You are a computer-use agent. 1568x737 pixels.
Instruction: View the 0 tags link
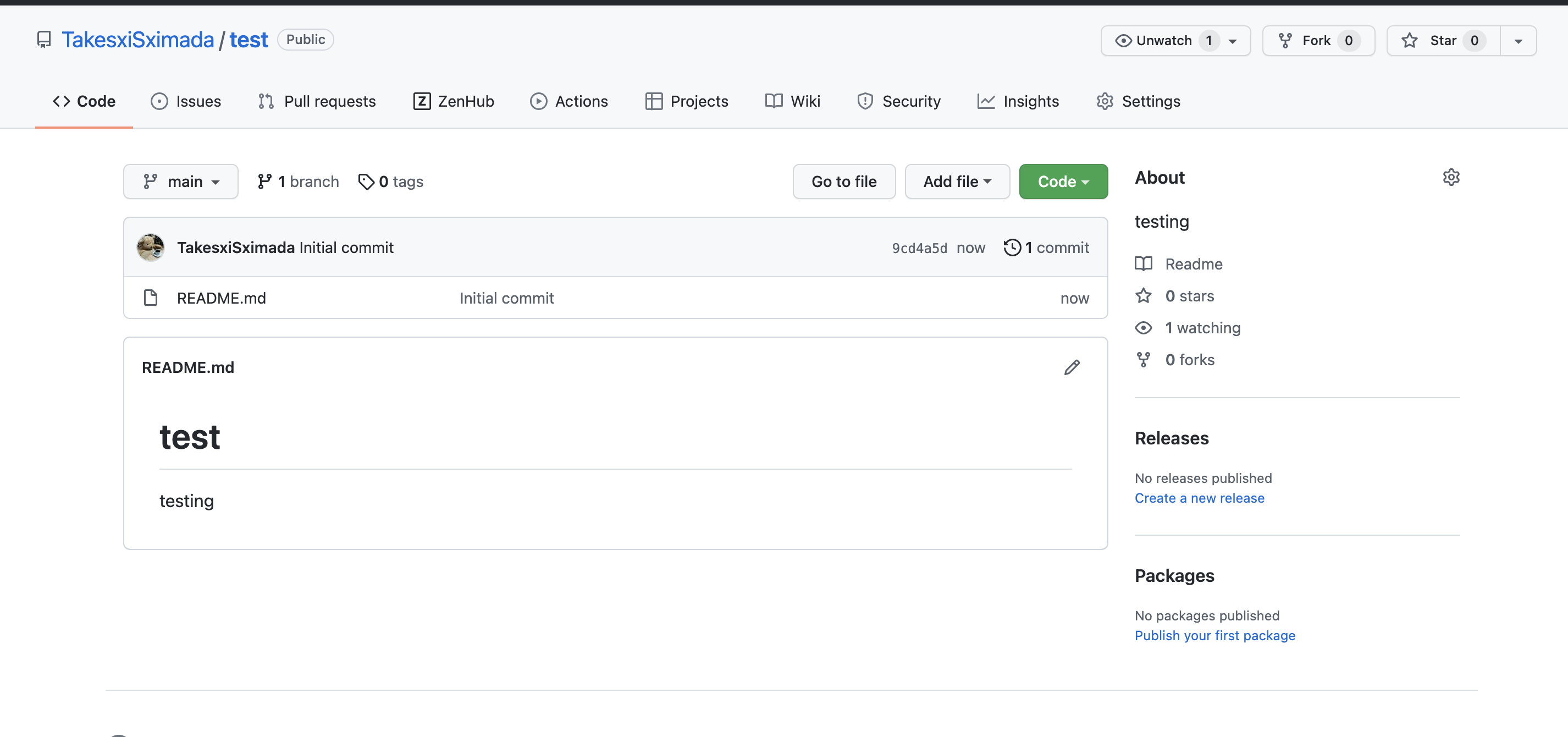pyautogui.click(x=391, y=182)
